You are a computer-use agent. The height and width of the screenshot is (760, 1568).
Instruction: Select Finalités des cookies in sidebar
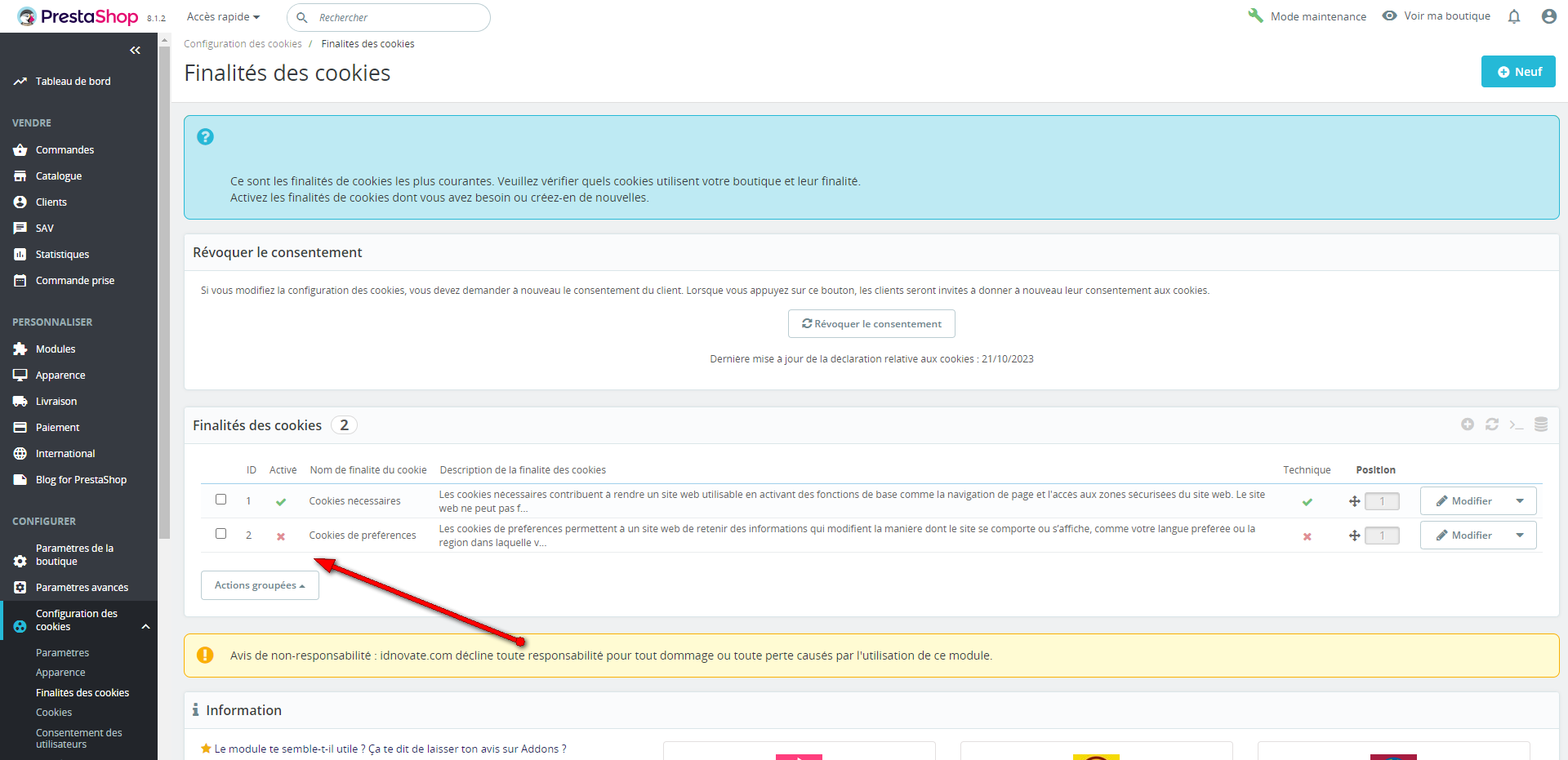tap(82, 693)
